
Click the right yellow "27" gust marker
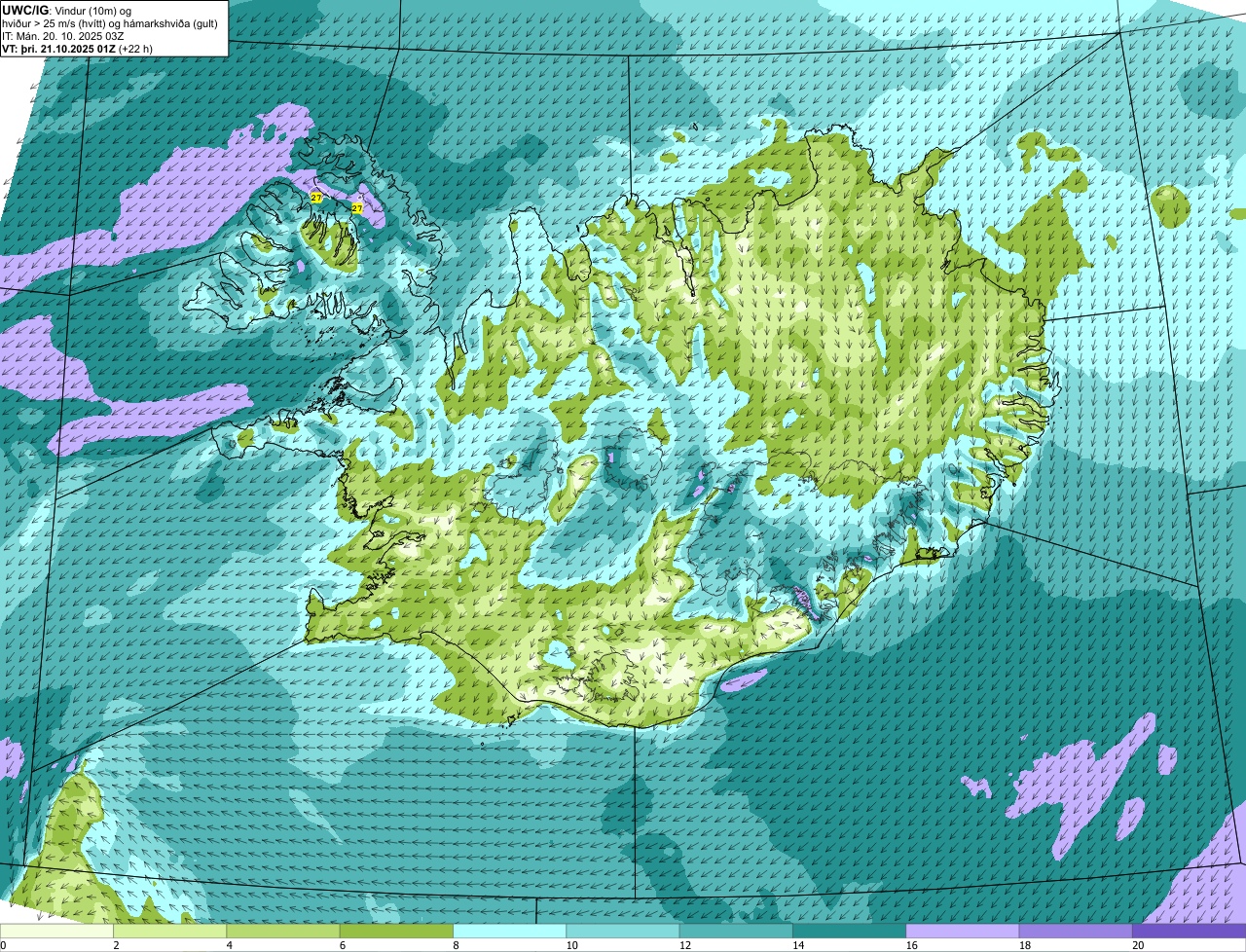tap(357, 208)
